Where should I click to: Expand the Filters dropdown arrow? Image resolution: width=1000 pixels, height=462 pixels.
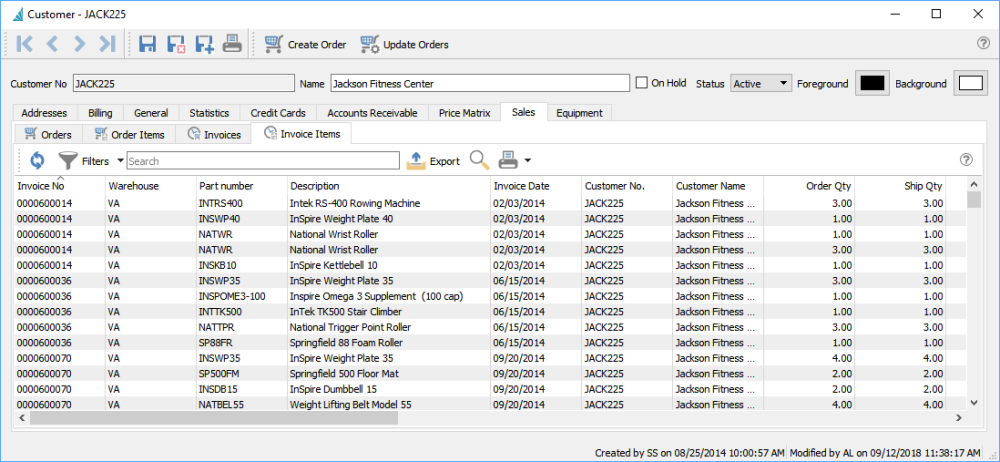(x=120, y=160)
